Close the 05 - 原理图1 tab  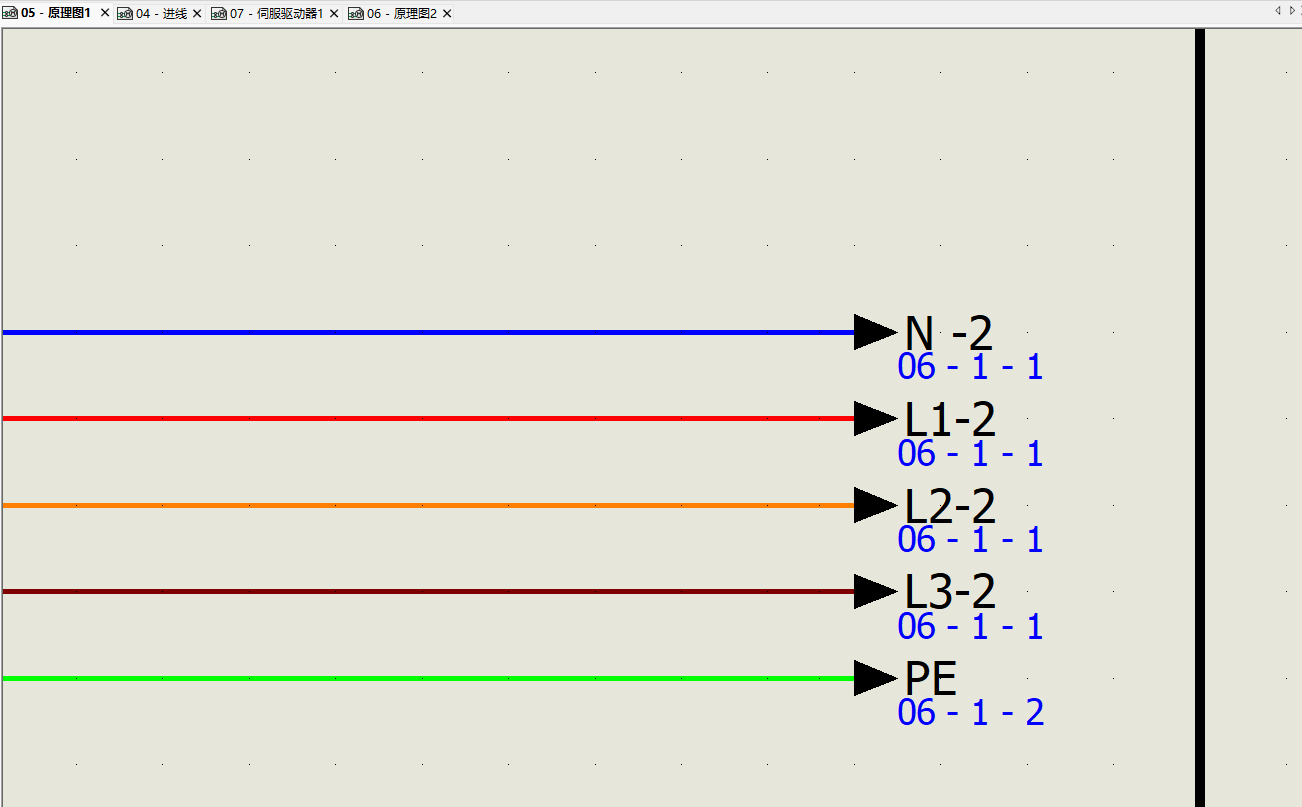105,13
